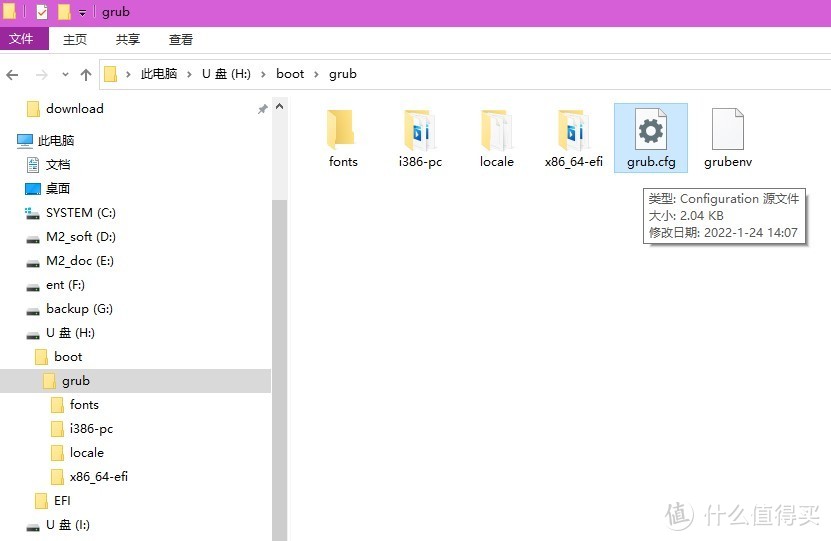Select U 盘 (H:) drive in tree
The width and height of the screenshot is (831, 541).
click(x=70, y=332)
